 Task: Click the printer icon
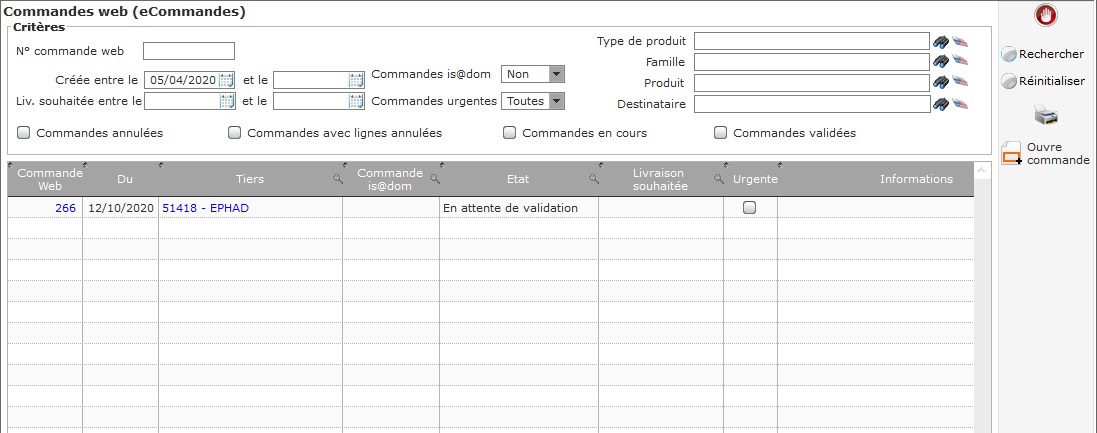[x=1046, y=114]
